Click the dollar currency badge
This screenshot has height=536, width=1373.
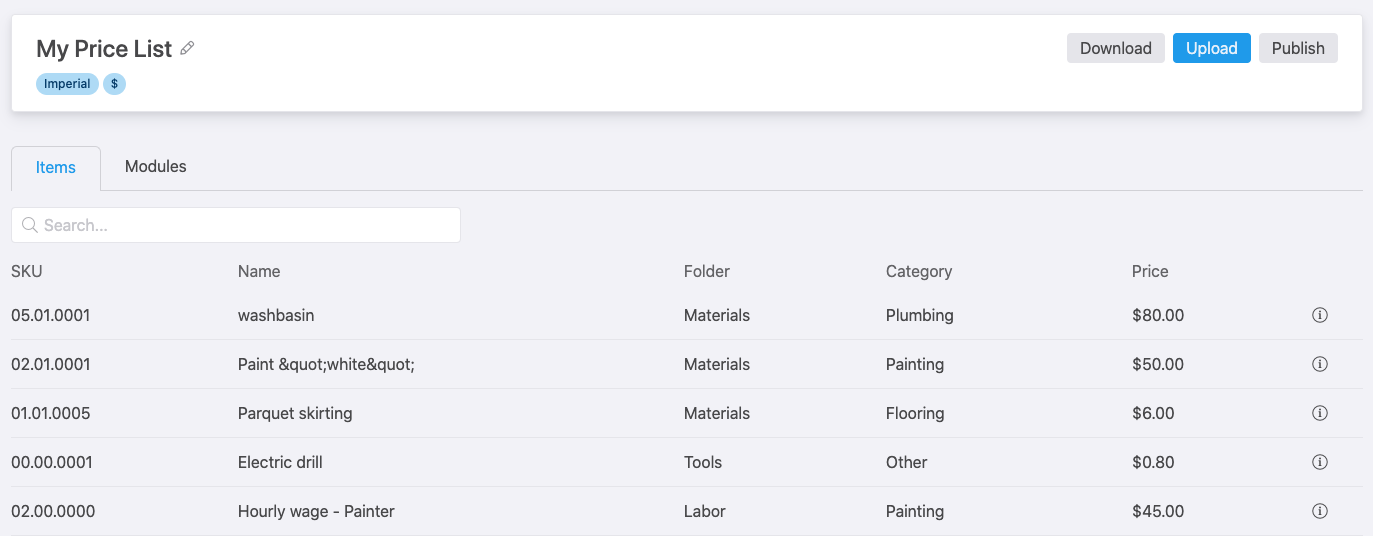pyautogui.click(x=115, y=84)
